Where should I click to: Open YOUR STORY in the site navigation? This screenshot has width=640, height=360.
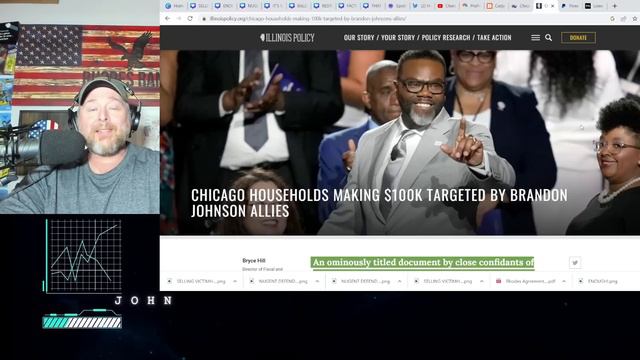[398, 38]
